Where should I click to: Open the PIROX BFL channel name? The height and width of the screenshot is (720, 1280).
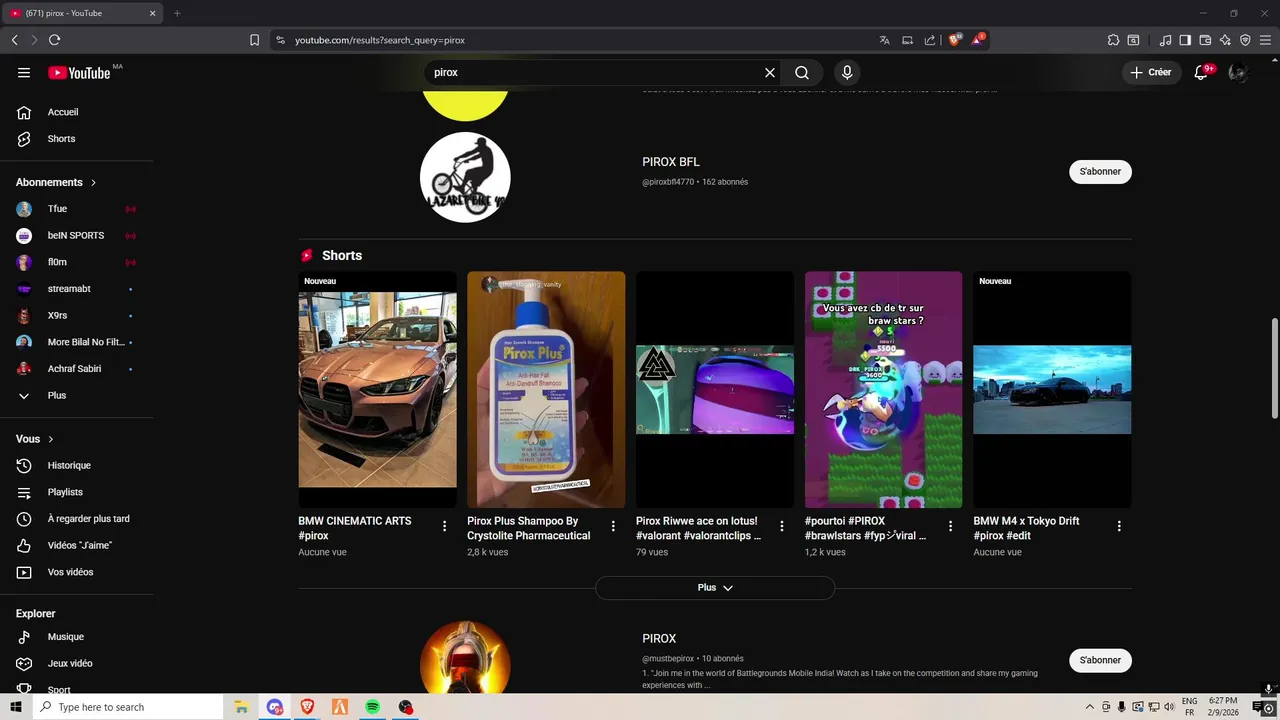671,162
